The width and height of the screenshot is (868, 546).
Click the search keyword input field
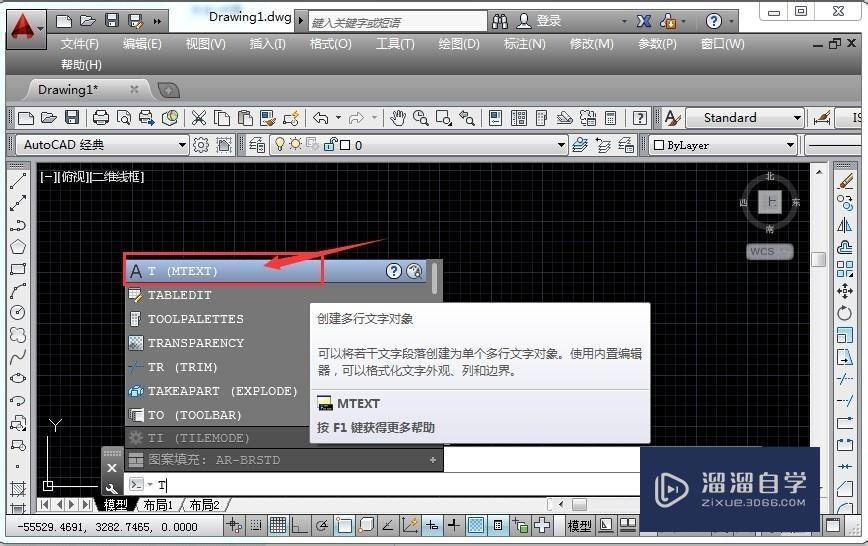[397, 22]
